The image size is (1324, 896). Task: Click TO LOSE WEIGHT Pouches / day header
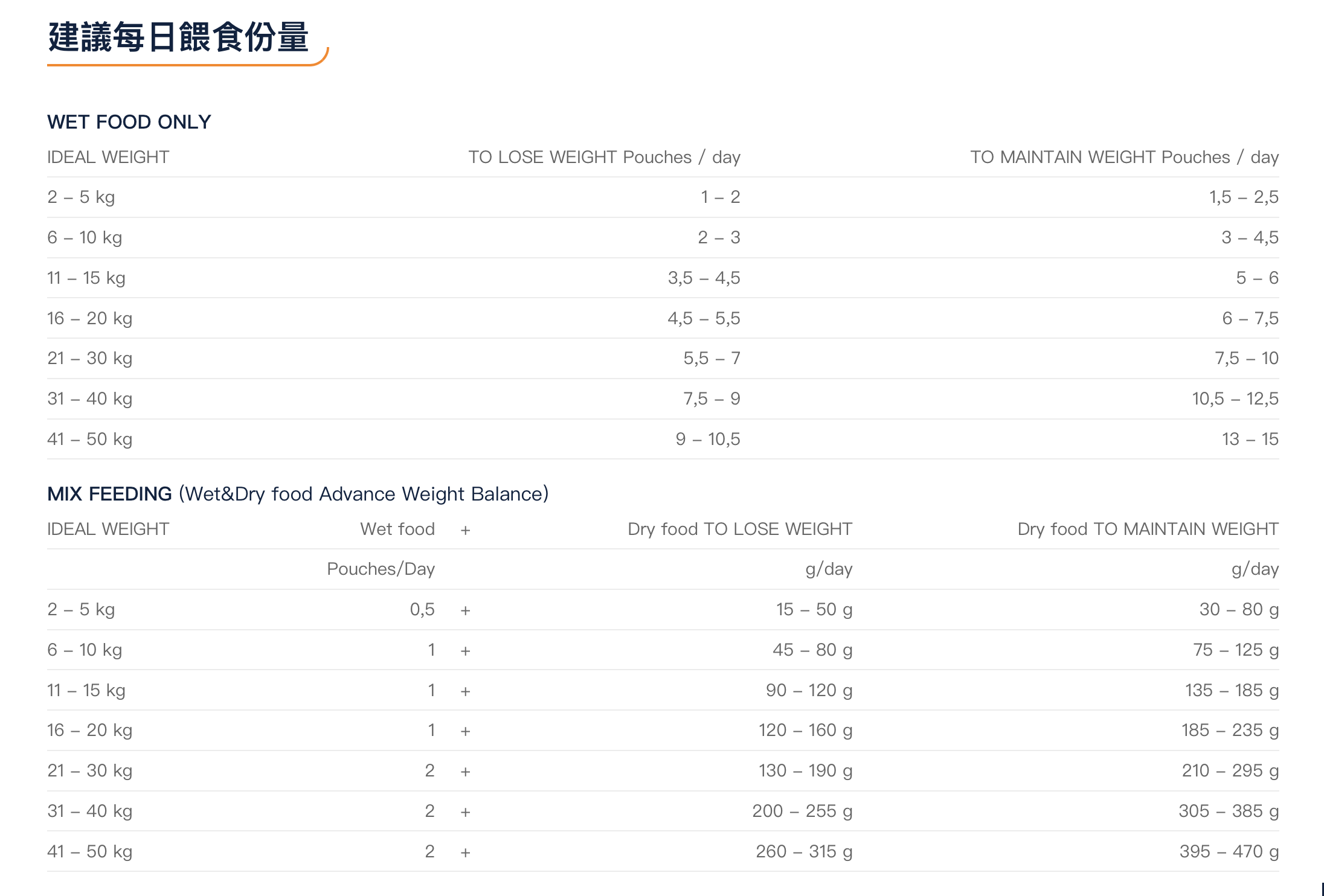coord(604,157)
